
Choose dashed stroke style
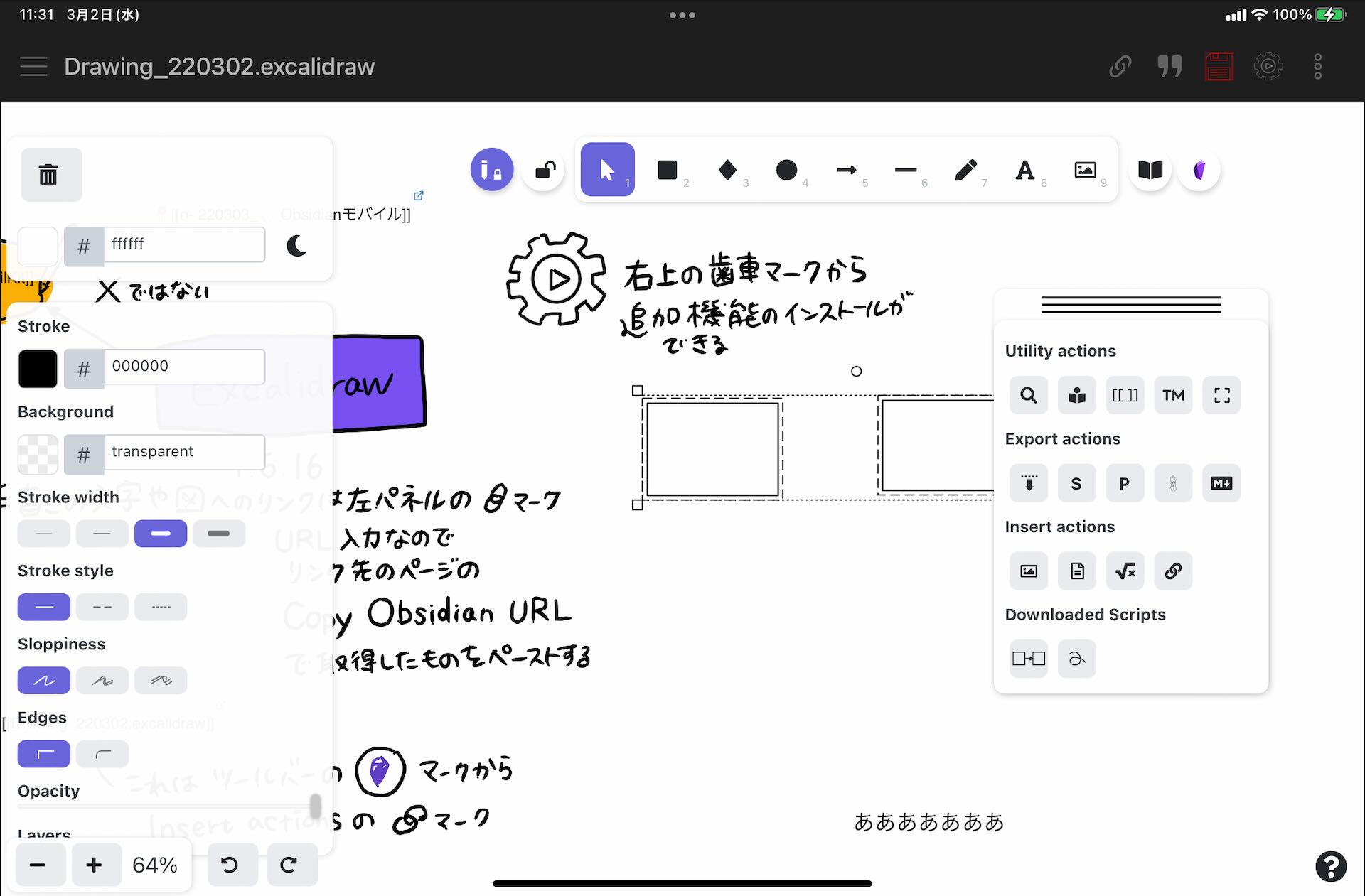[102, 608]
